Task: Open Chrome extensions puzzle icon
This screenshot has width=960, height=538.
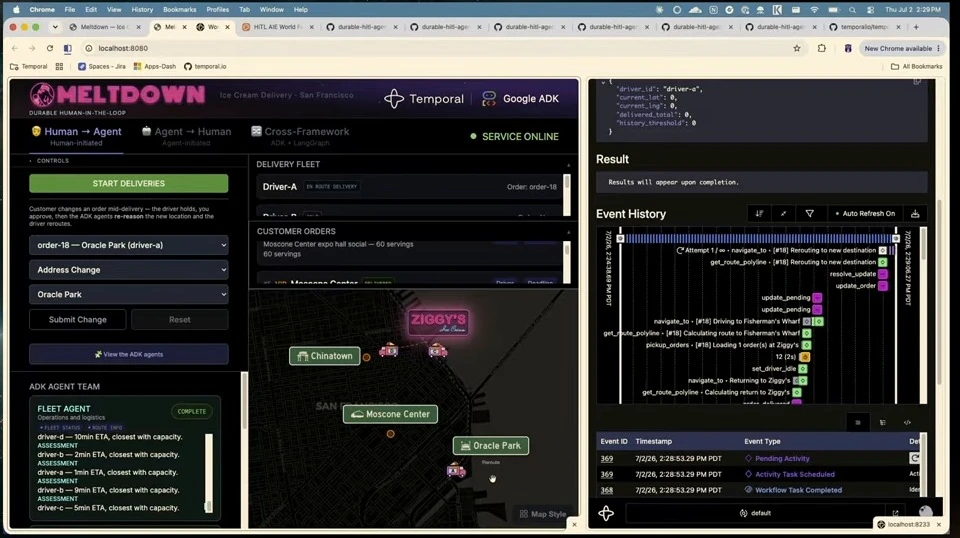Action: point(822,48)
